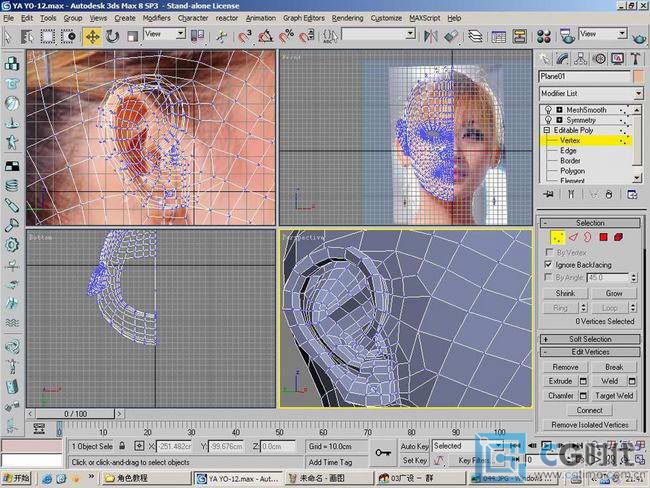Open Schematic View from toolbar
This screenshot has height=488, width=650.
(519, 36)
